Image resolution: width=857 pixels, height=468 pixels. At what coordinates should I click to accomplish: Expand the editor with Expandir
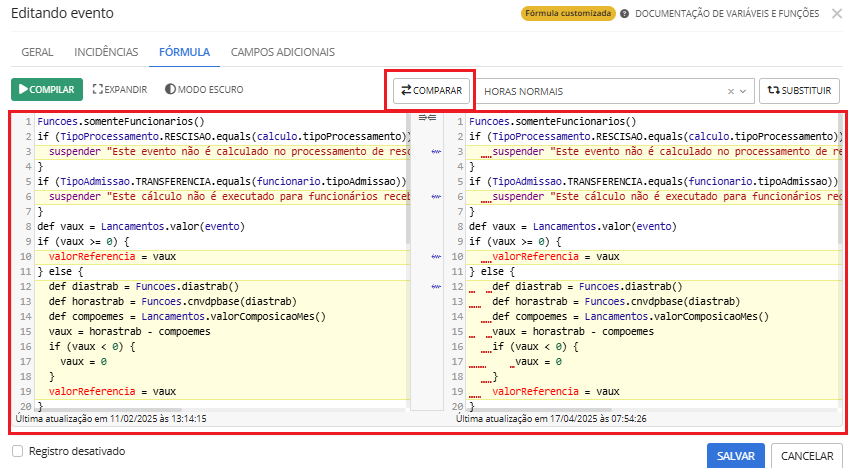click(120, 89)
